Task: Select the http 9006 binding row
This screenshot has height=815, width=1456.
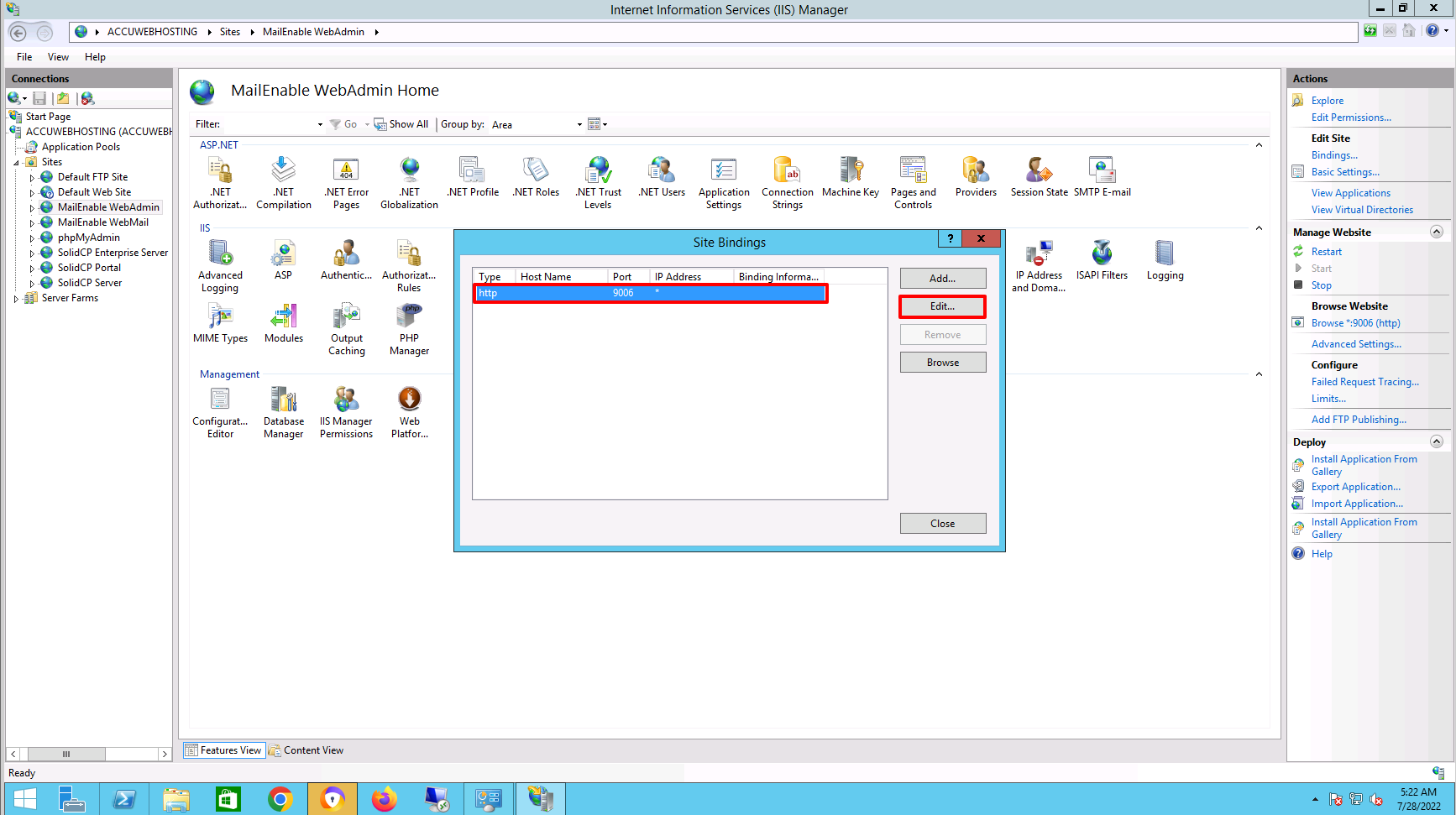Action: click(x=651, y=293)
